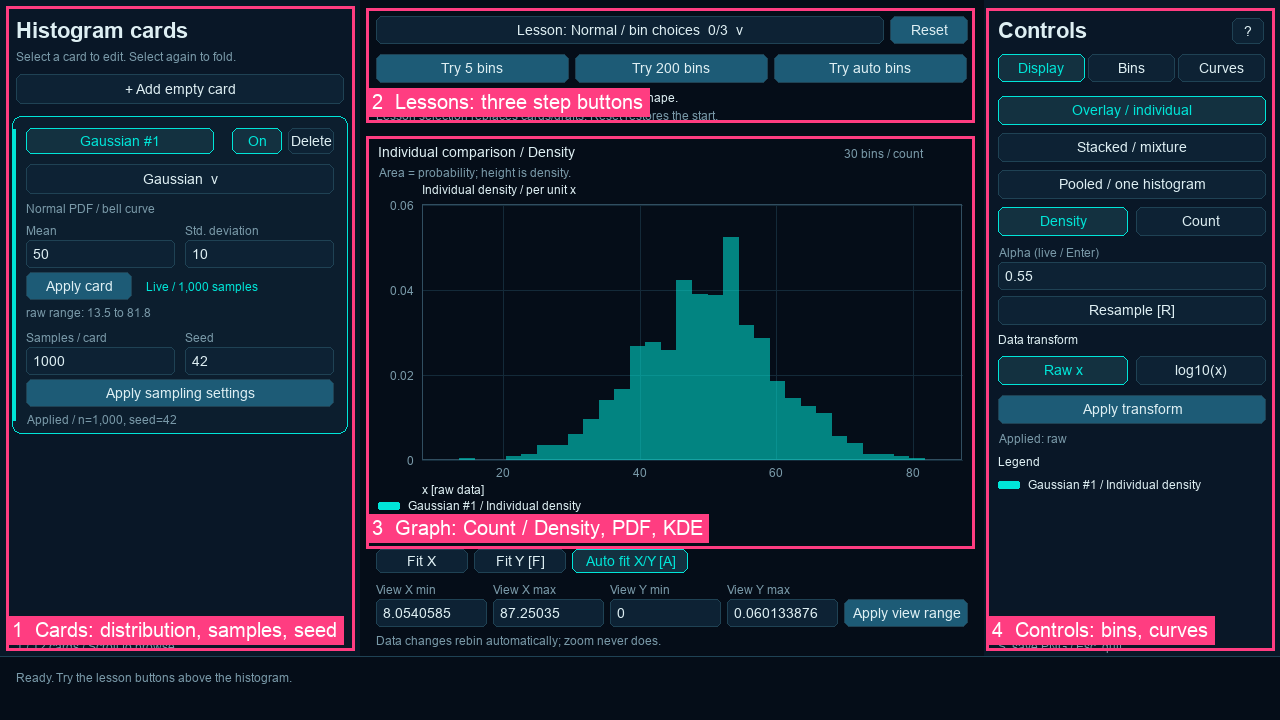Image resolution: width=1280 pixels, height=720 pixels.
Task: Open the Gaussian distribution type dropdown
Action: [x=180, y=179]
